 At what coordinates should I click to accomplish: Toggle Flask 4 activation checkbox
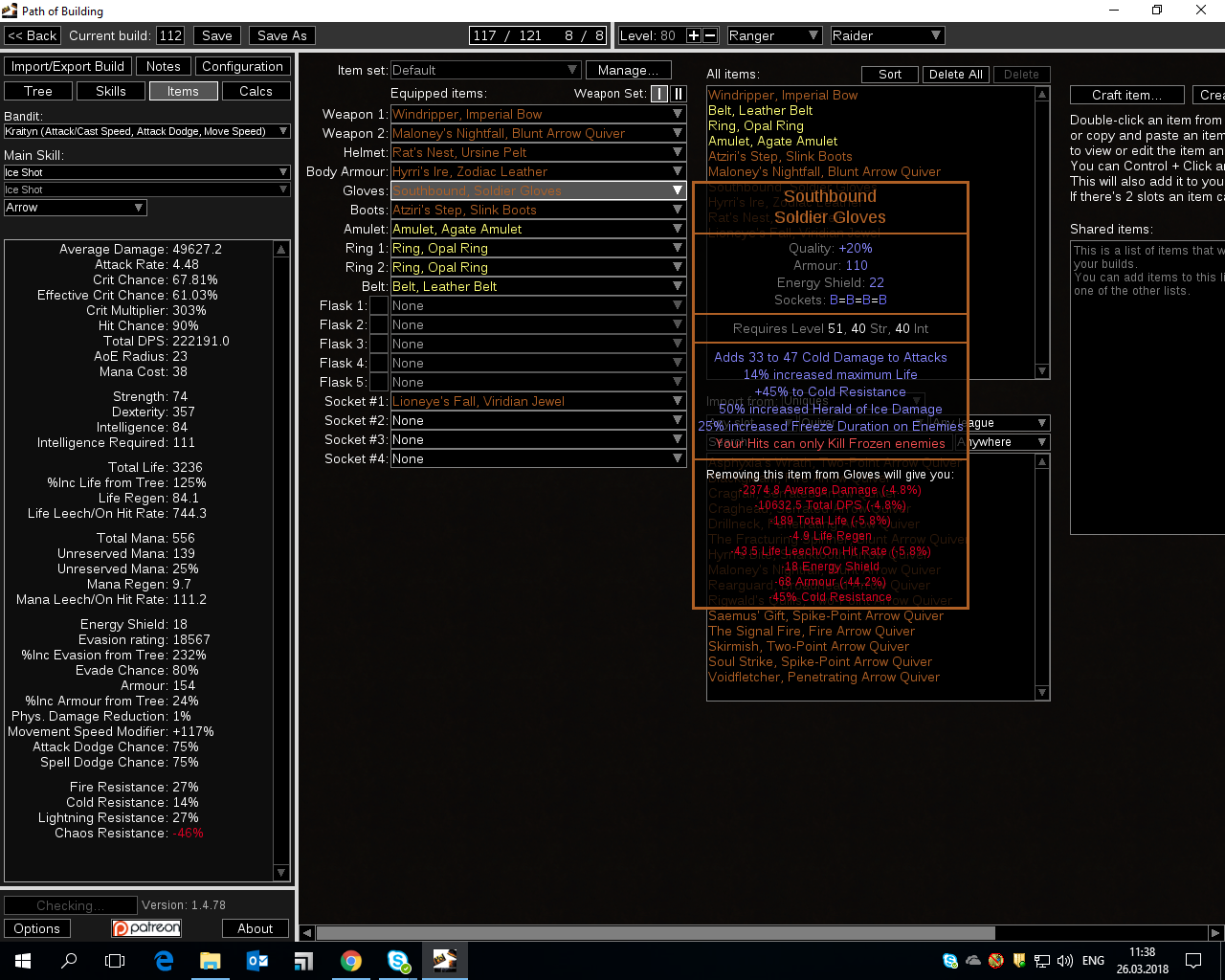click(379, 363)
